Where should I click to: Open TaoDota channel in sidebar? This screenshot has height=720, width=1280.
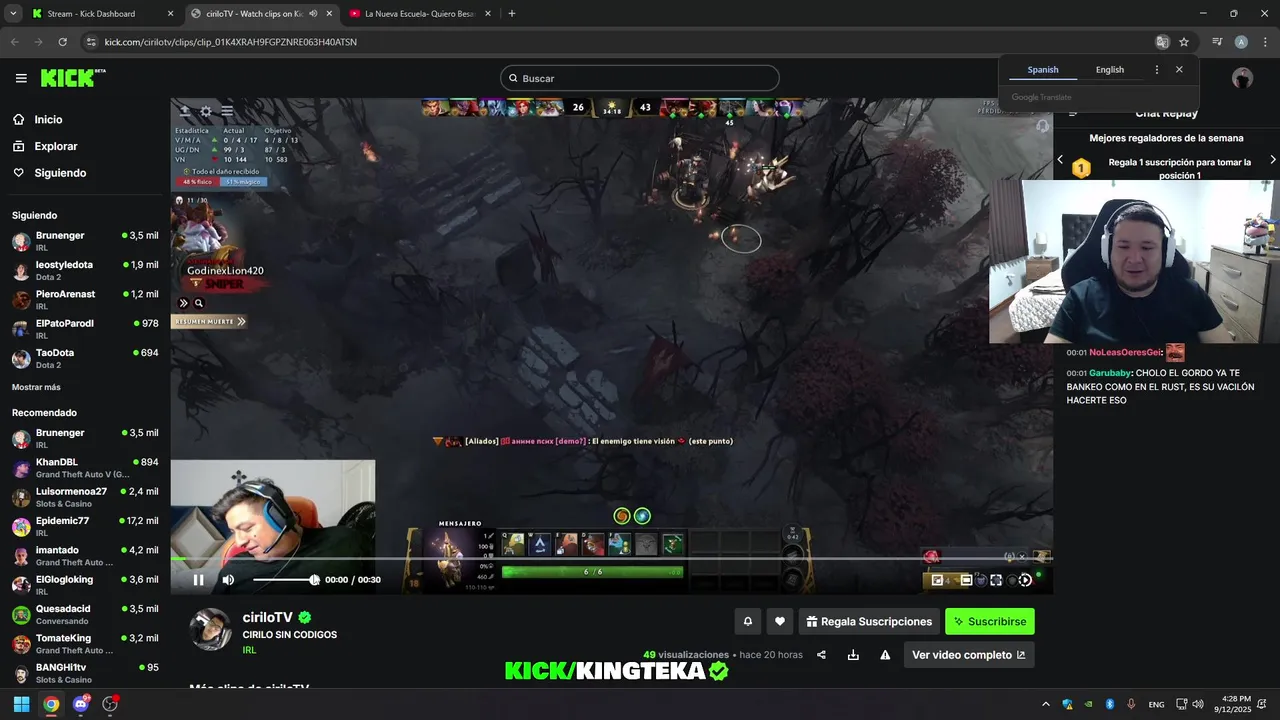[85, 358]
